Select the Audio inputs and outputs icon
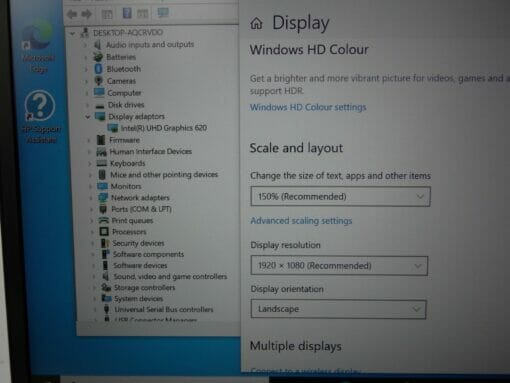This screenshot has width=510, height=383. pyautogui.click(x=97, y=45)
